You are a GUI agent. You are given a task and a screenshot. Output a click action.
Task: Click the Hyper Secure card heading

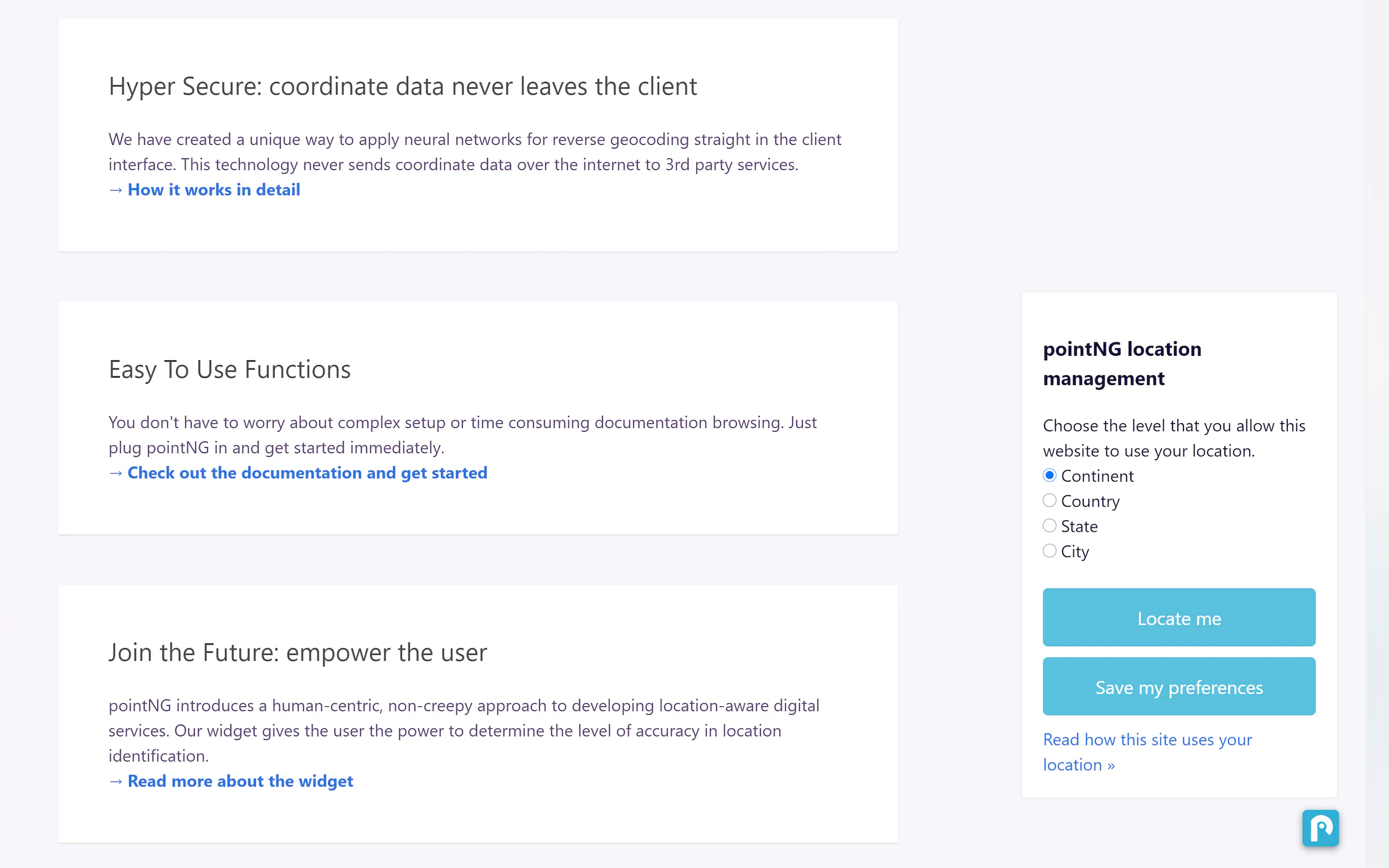[402, 87]
